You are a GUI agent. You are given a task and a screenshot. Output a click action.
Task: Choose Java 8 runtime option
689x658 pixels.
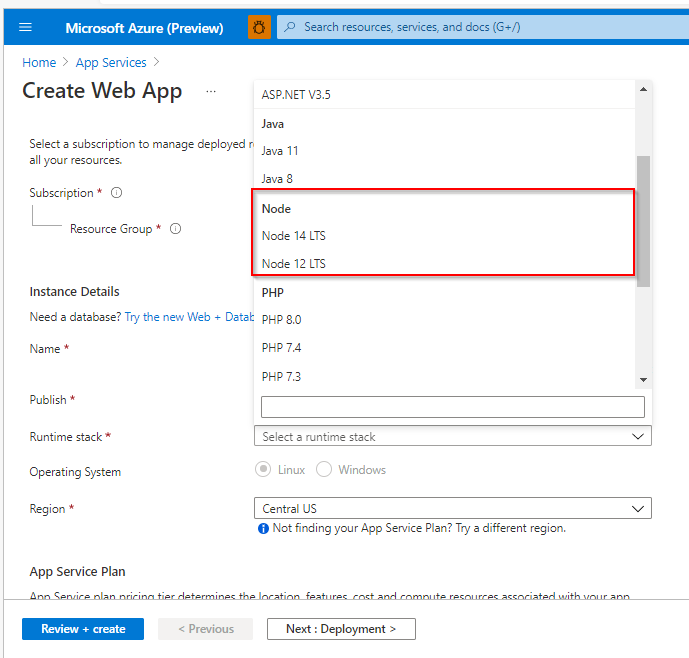(445, 178)
